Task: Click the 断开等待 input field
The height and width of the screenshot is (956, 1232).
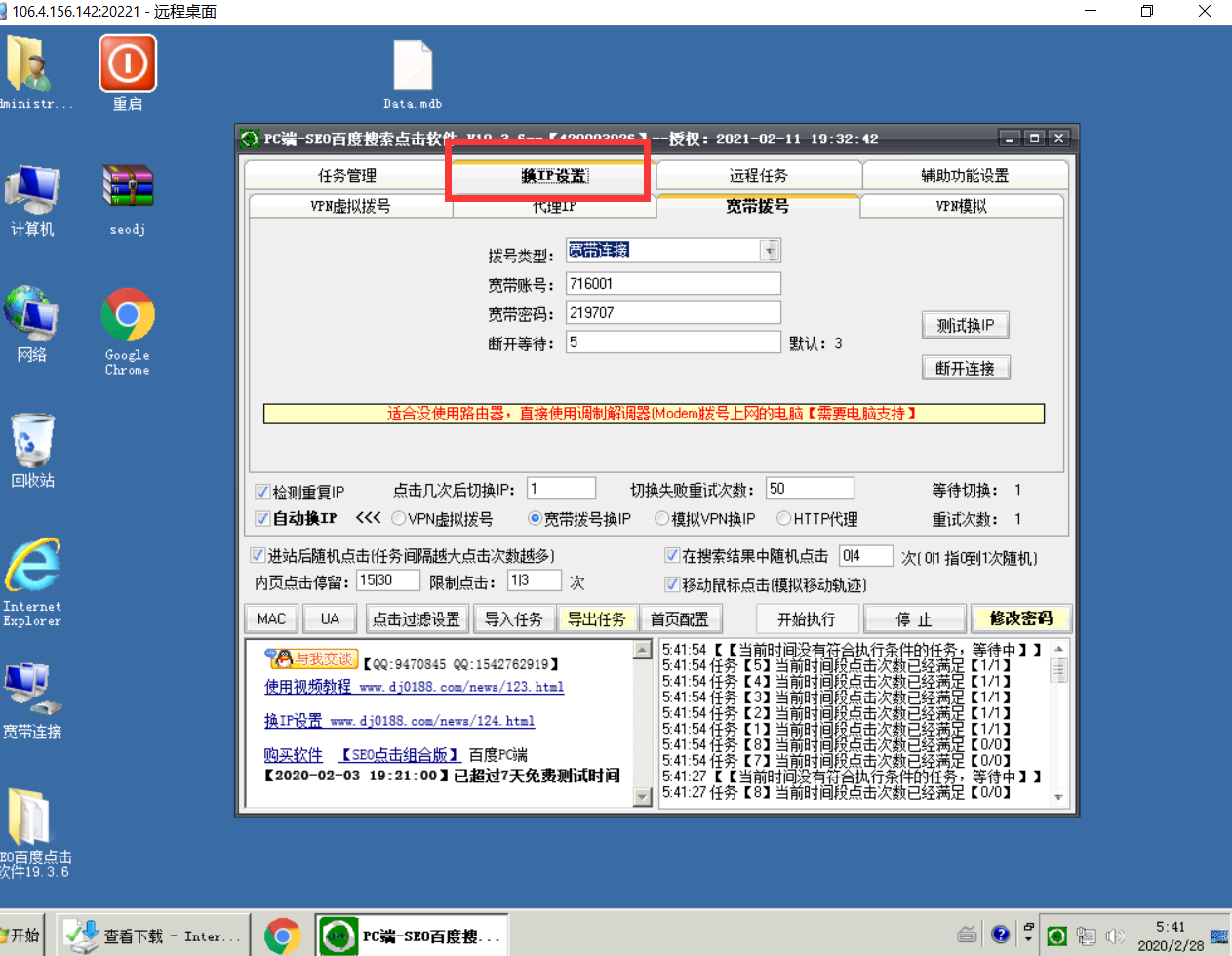Action: coord(673,342)
